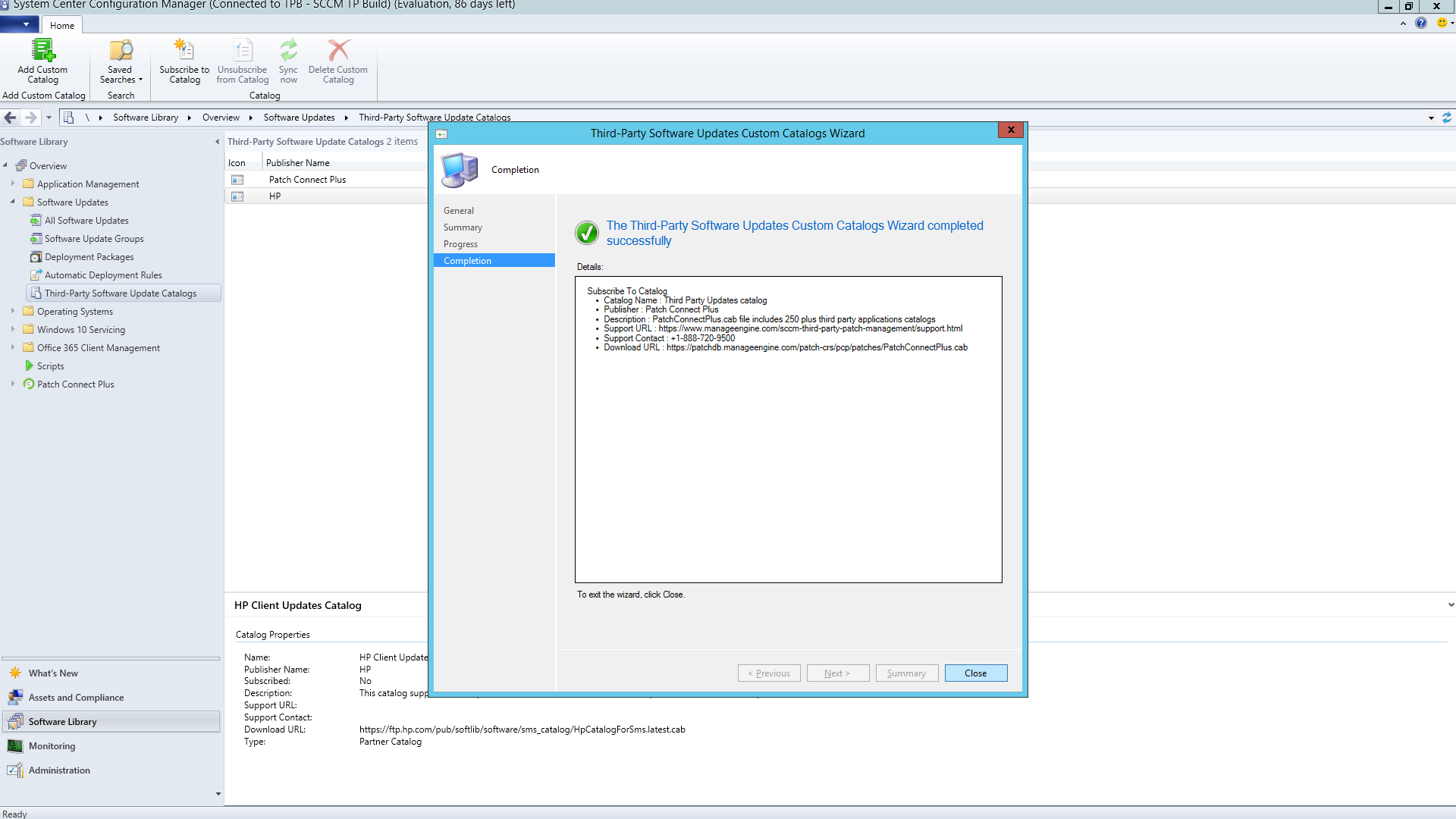Screen dimensions: 1456x819
Task: Collapse the Software Updates tree node
Action: click(x=13, y=202)
